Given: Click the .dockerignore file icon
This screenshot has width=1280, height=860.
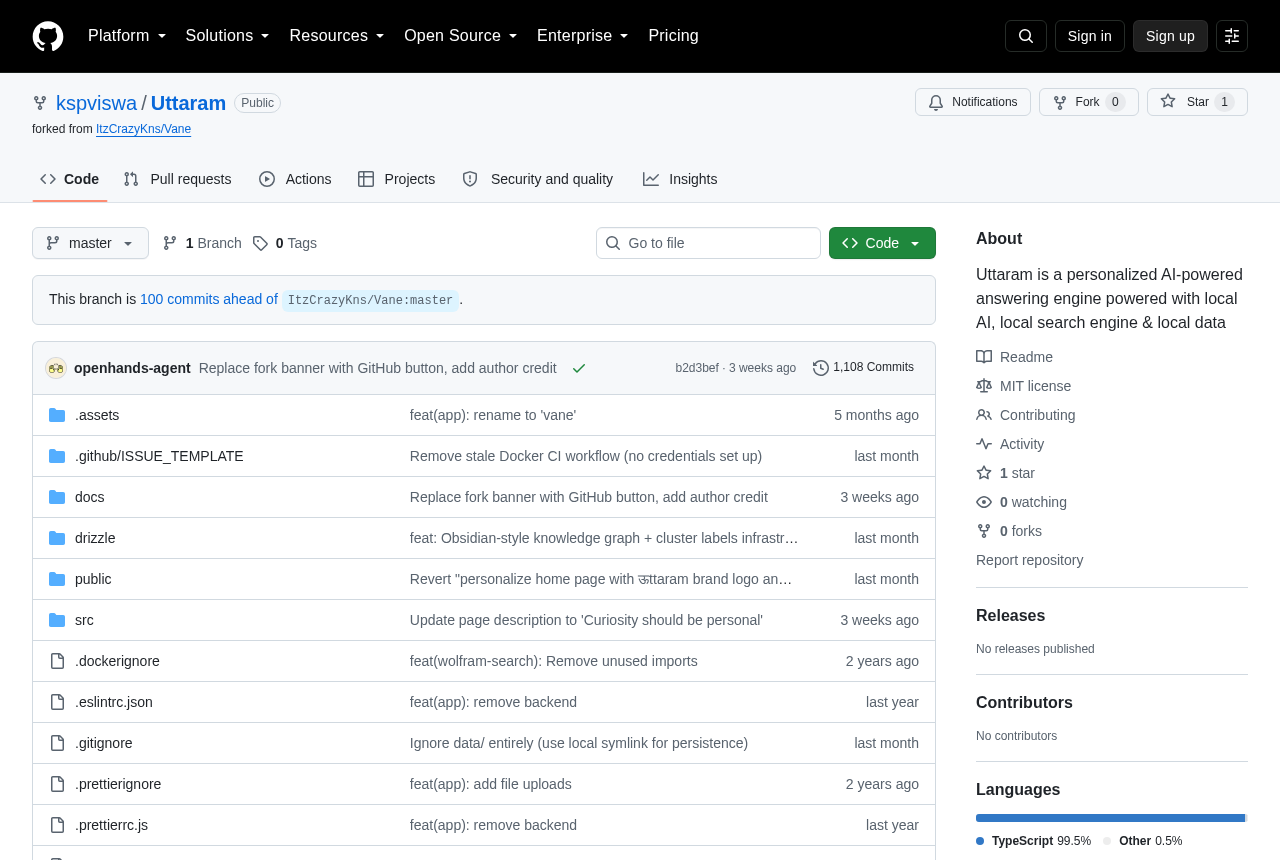Looking at the screenshot, I should [x=57, y=661].
